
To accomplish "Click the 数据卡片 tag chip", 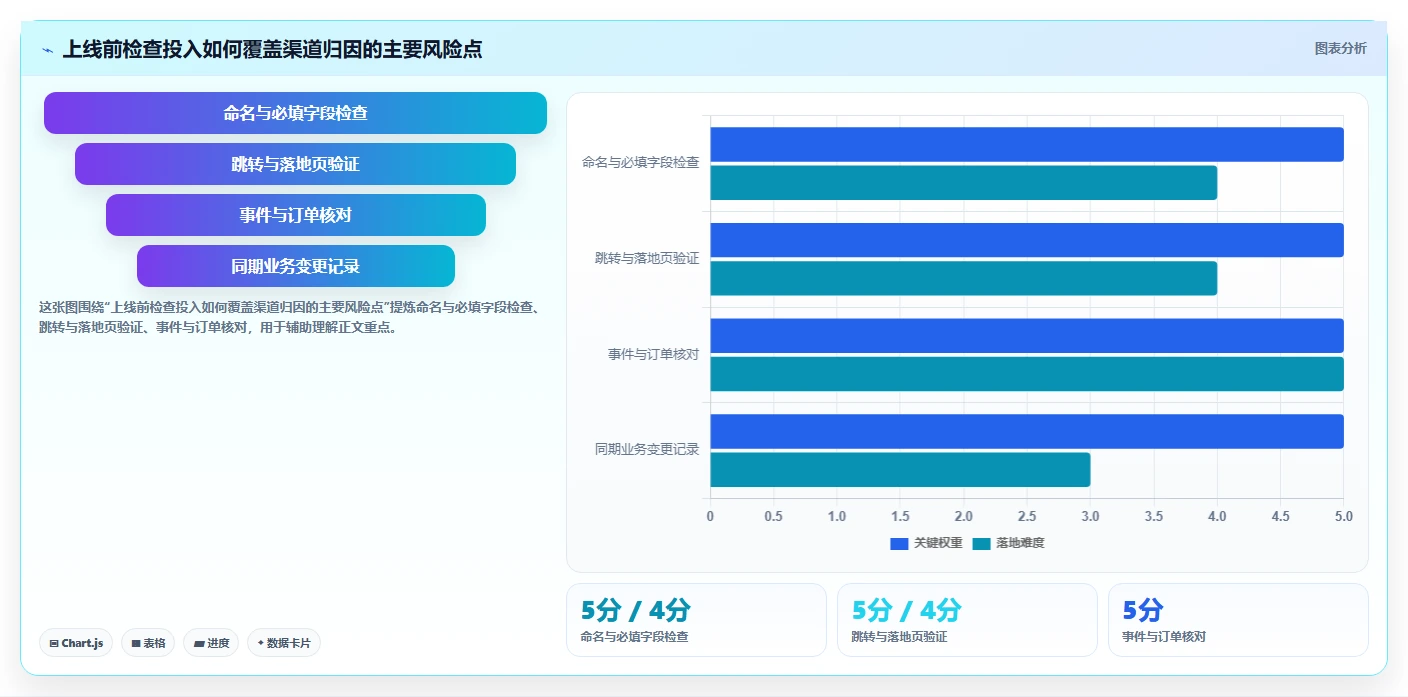I will click(x=284, y=643).
